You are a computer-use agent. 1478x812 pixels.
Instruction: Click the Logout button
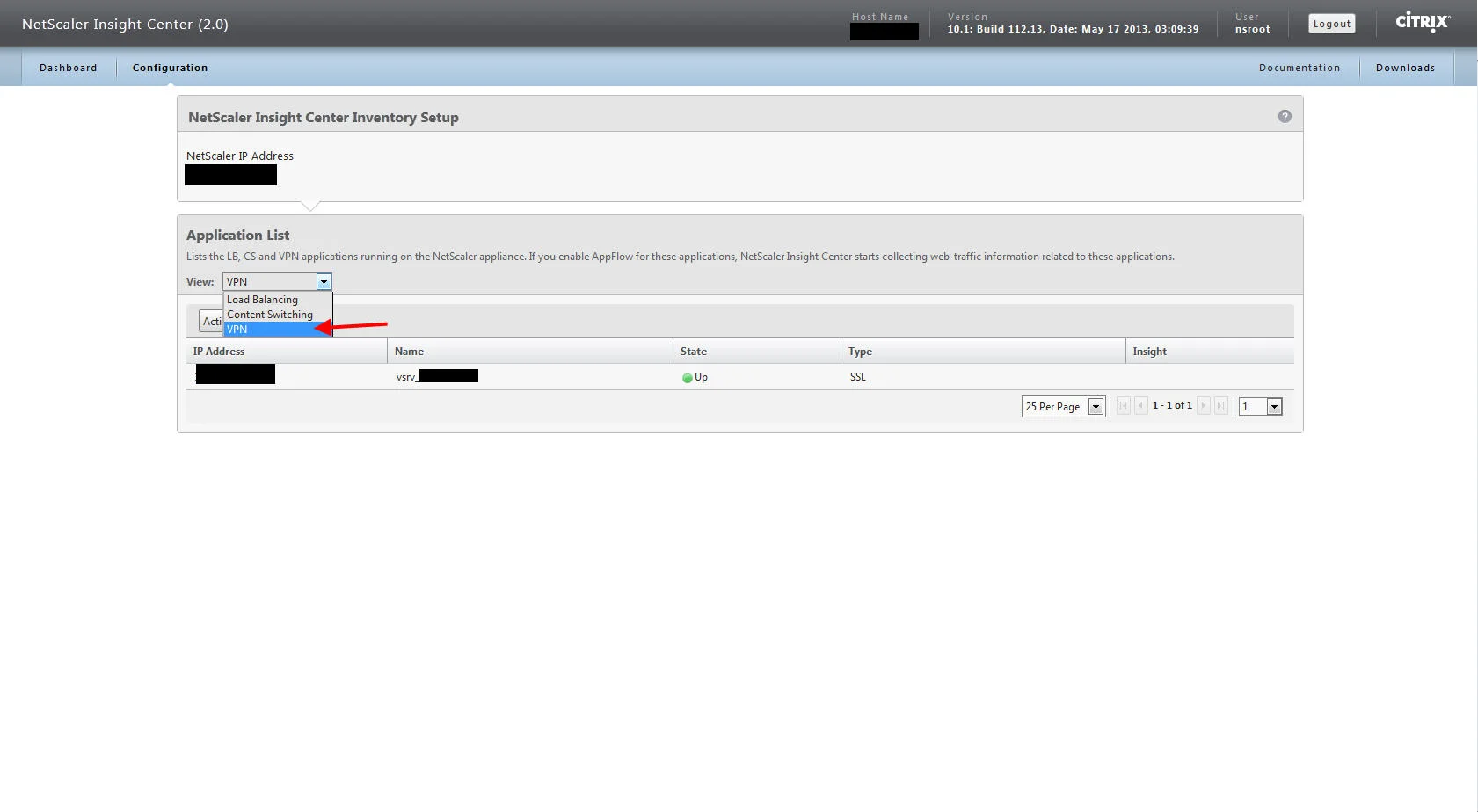pyautogui.click(x=1332, y=24)
